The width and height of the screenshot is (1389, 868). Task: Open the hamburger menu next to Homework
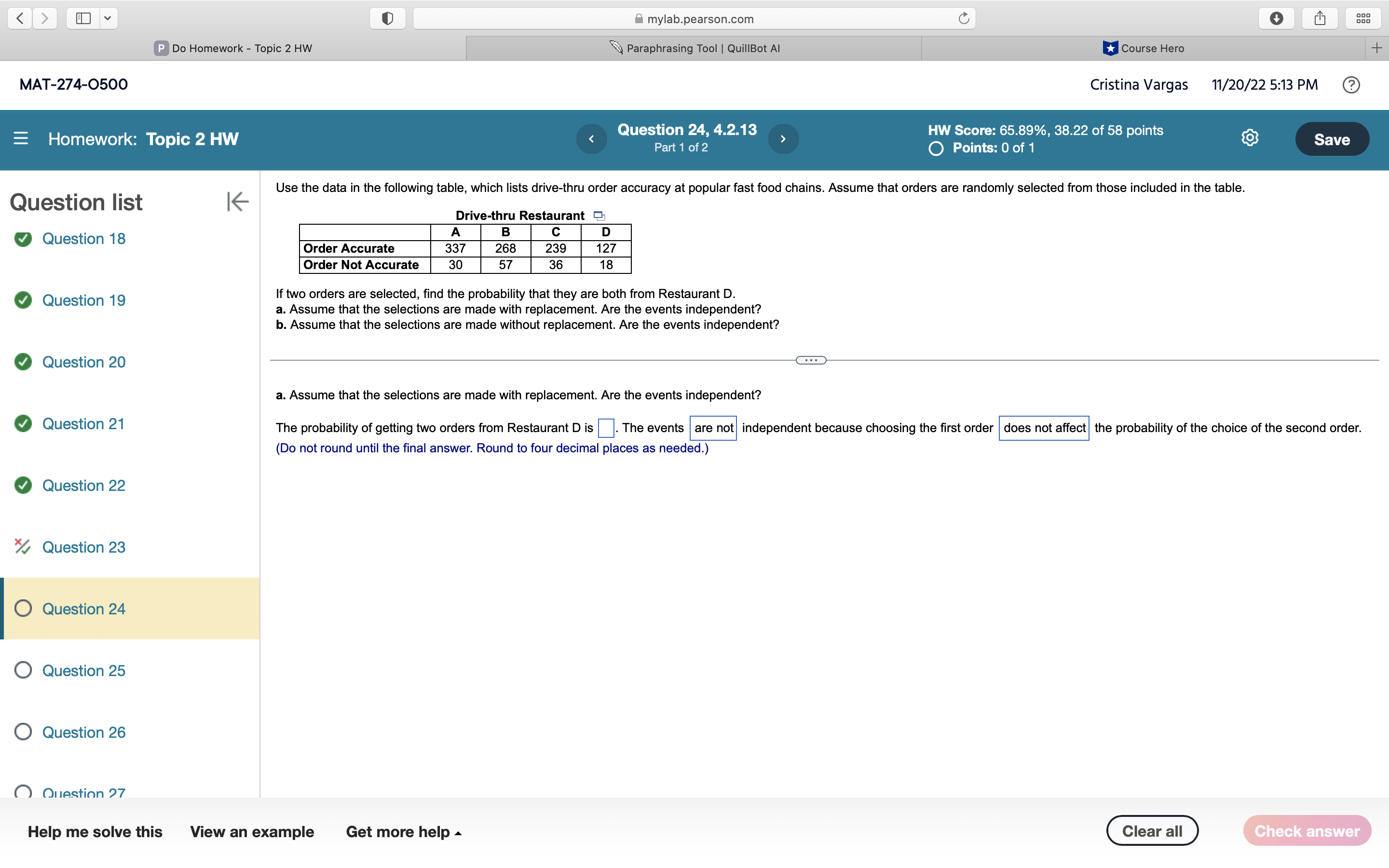tap(21, 139)
